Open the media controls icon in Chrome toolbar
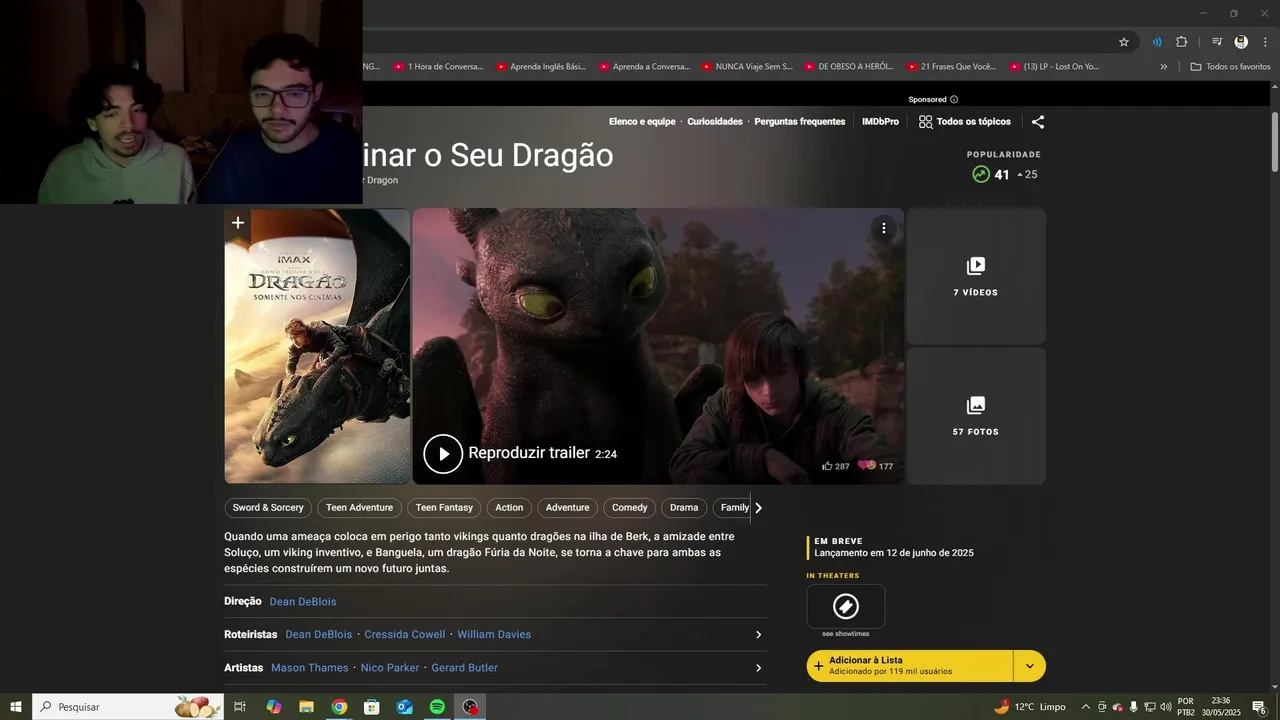This screenshot has height=720, width=1280. (x=1217, y=42)
